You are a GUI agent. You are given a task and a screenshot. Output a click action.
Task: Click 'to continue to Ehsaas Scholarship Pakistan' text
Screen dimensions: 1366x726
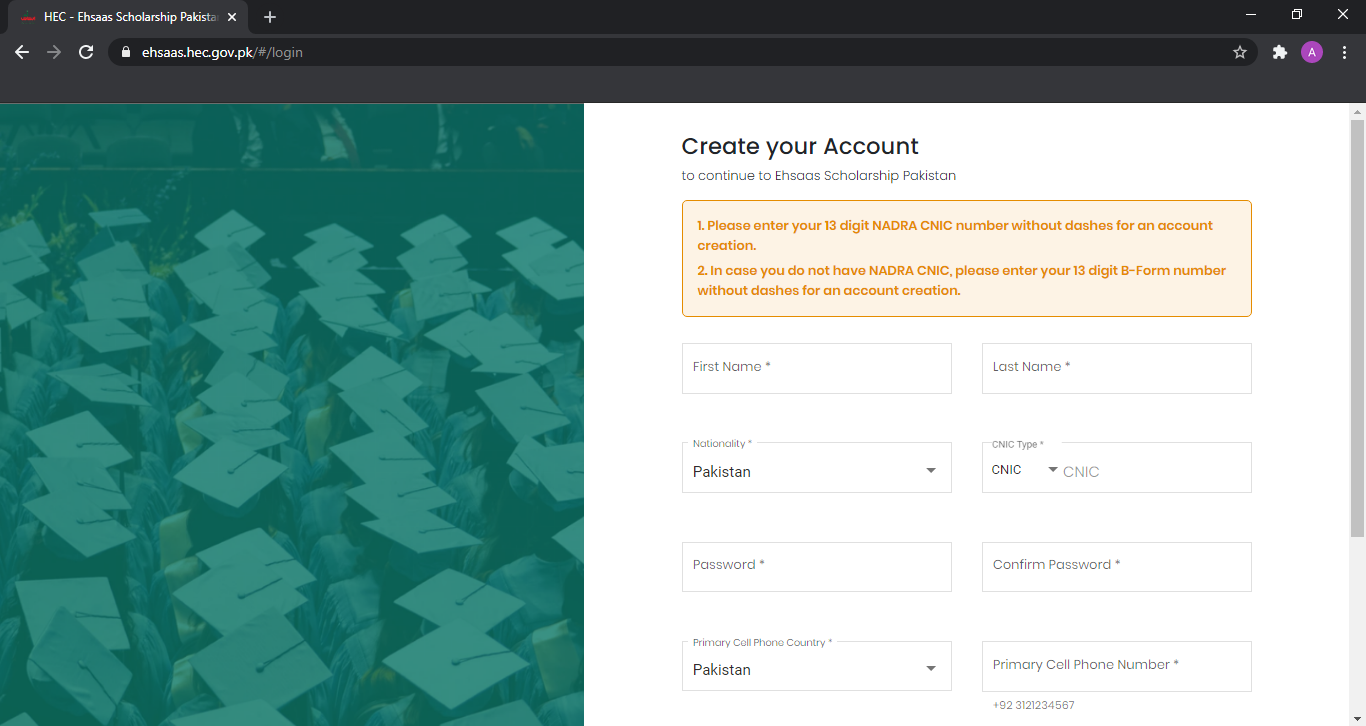[819, 176]
